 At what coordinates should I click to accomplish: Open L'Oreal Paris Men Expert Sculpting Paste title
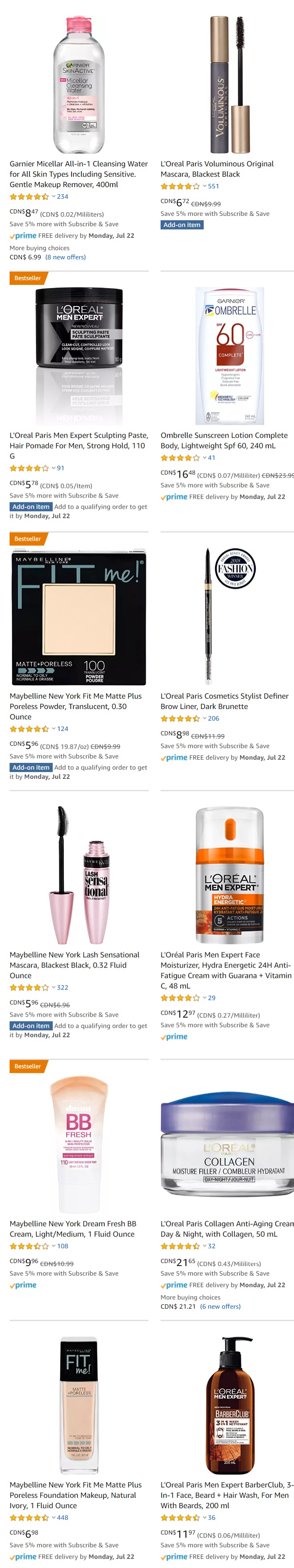pyautogui.click(x=79, y=446)
